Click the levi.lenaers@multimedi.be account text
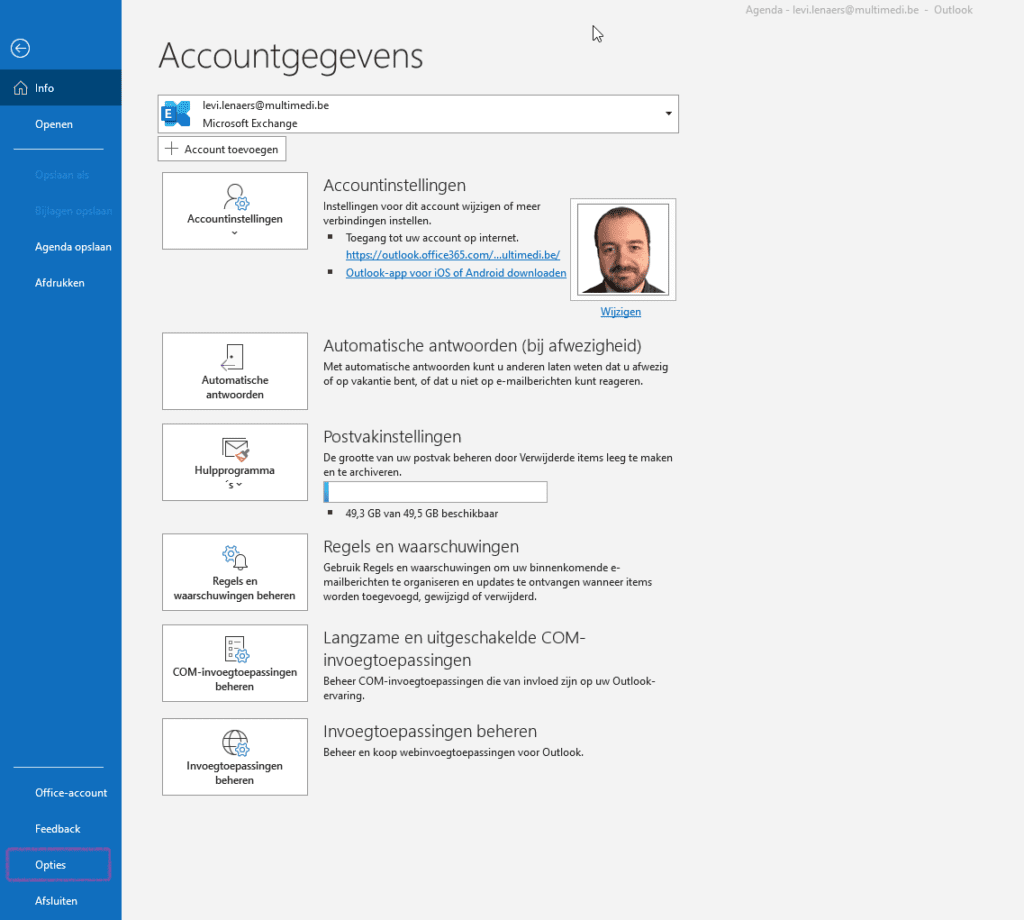This screenshot has height=920, width=1024. click(265, 105)
